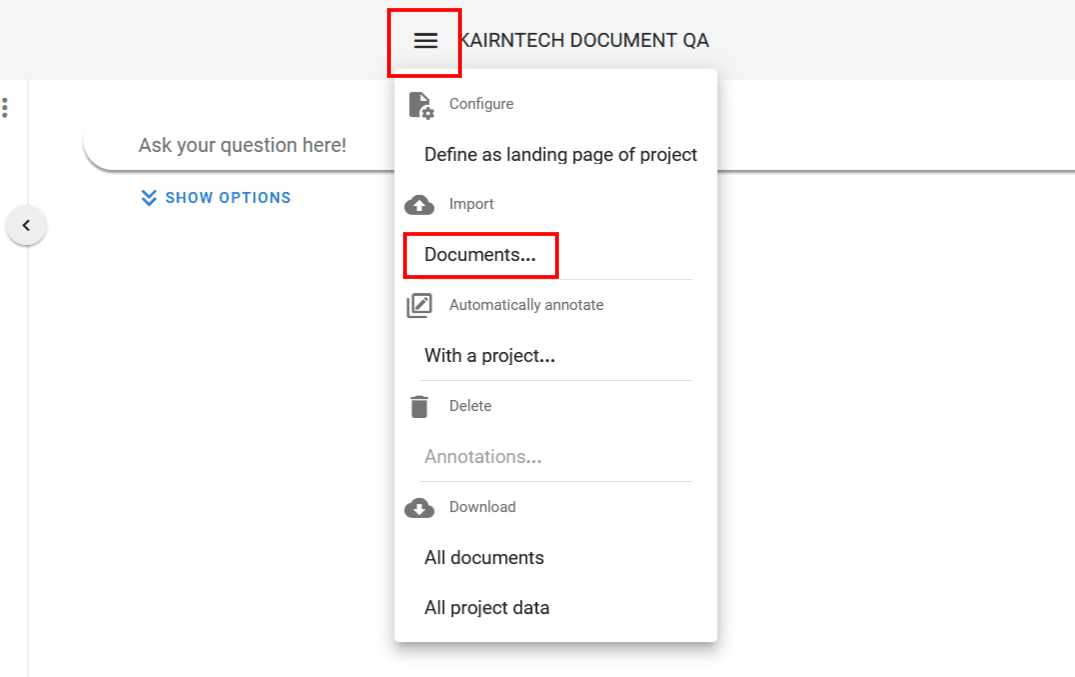Click the Import cloud upload icon
The image size is (1075, 677).
click(x=419, y=204)
